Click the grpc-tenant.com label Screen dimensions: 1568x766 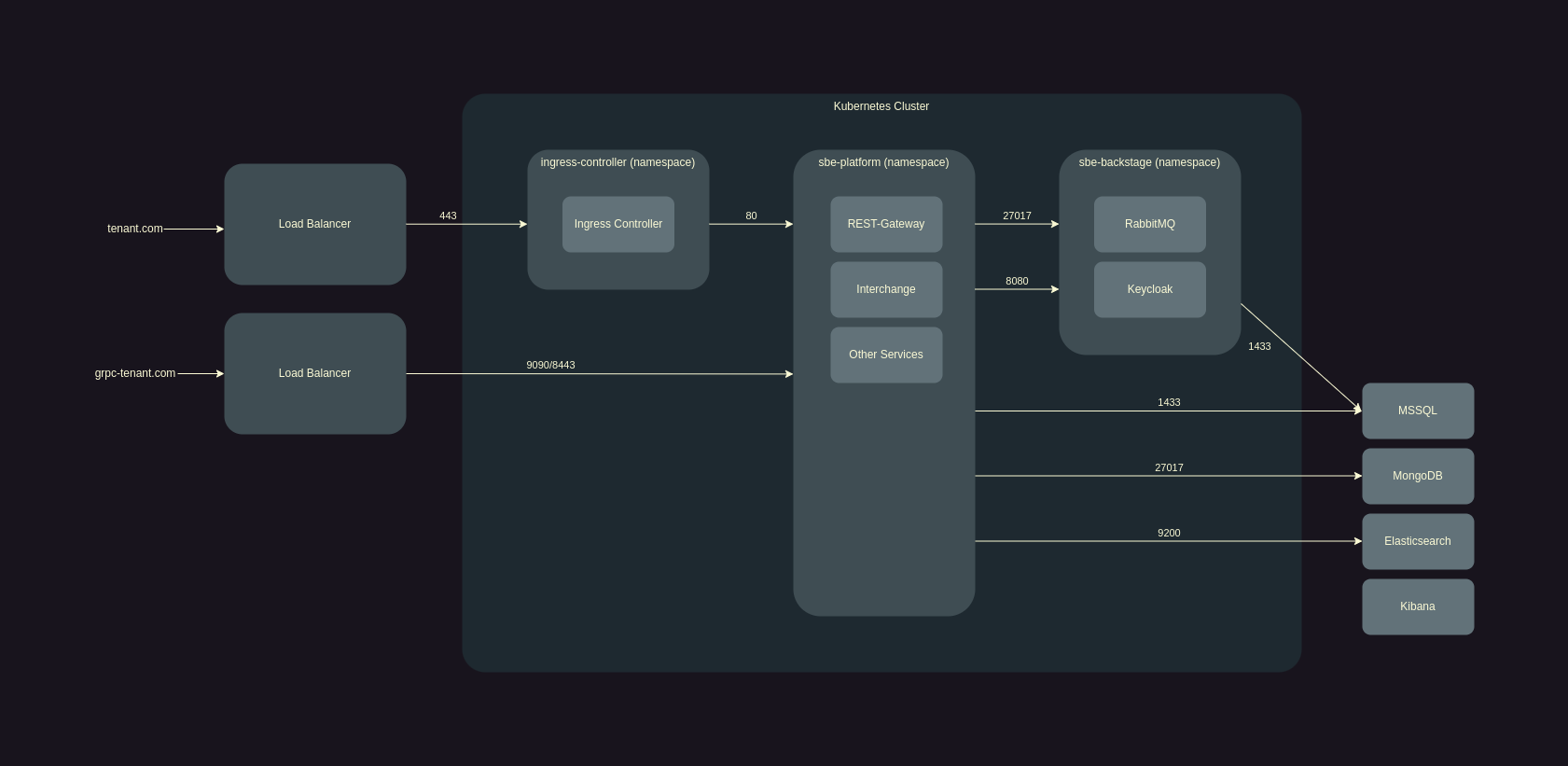pos(134,373)
